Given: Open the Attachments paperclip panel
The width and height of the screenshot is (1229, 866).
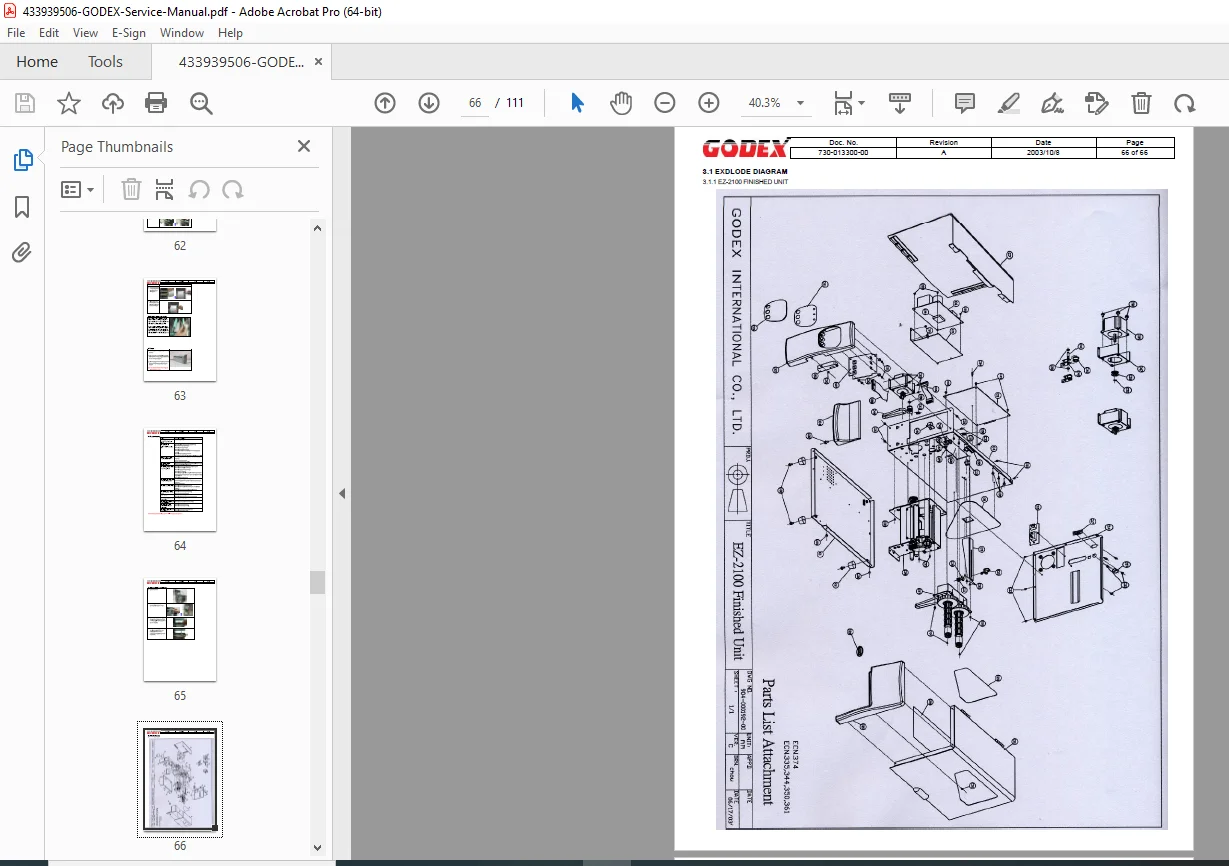Looking at the screenshot, I should (x=22, y=252).
